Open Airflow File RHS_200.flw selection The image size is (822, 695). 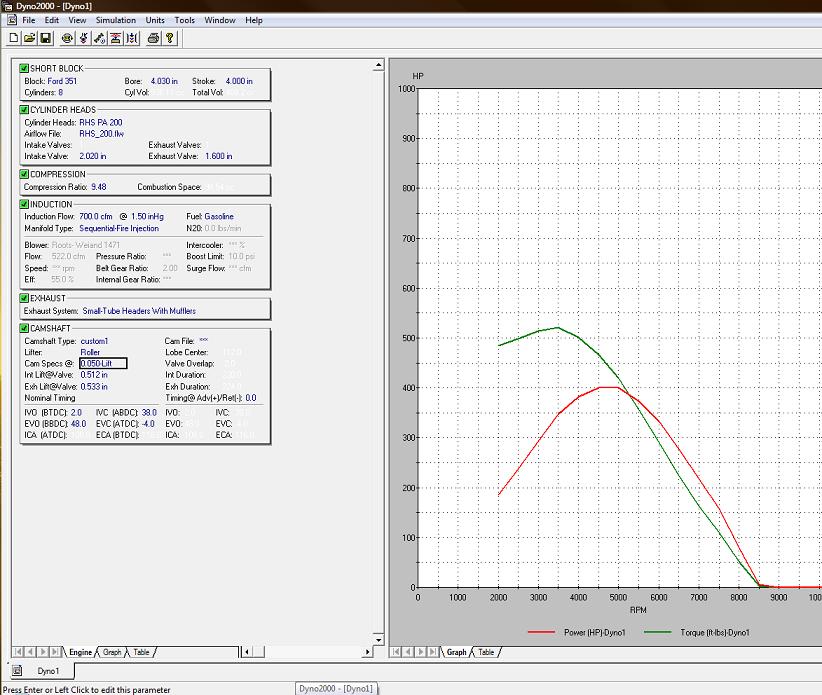(x=102, y=134)
